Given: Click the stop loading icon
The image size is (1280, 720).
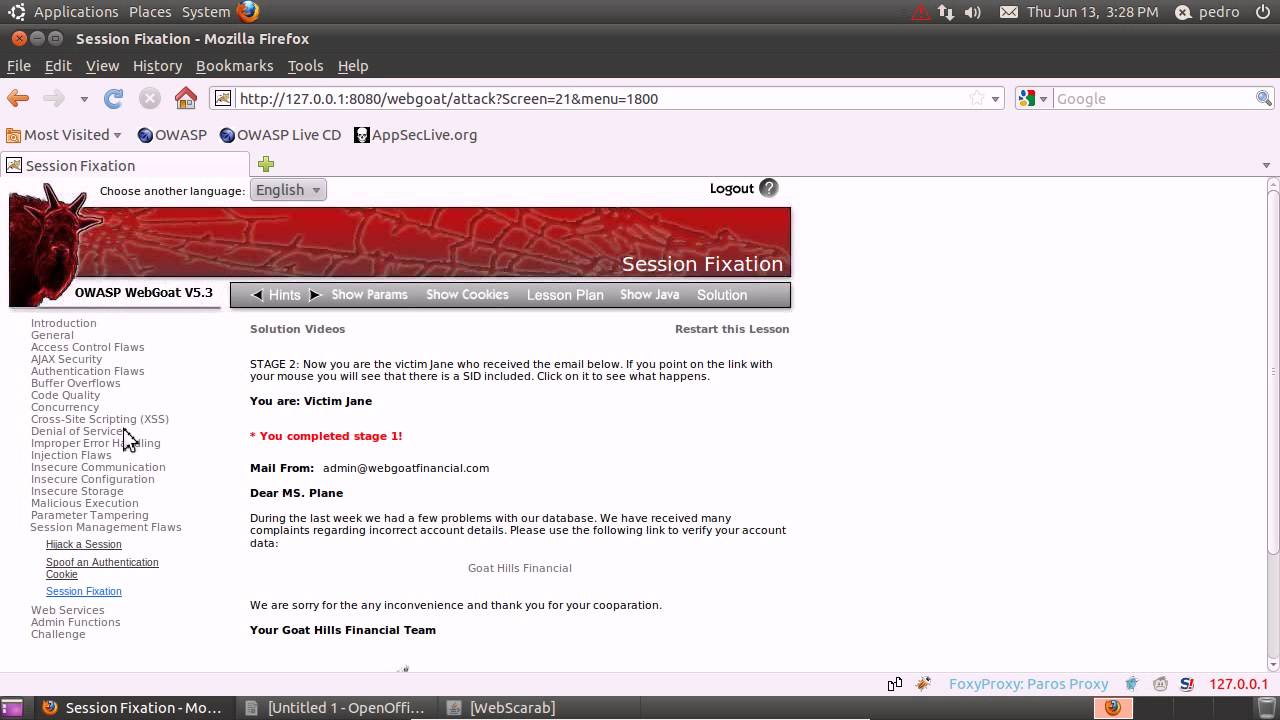Looking at the screenshot, I should [150, 98].
